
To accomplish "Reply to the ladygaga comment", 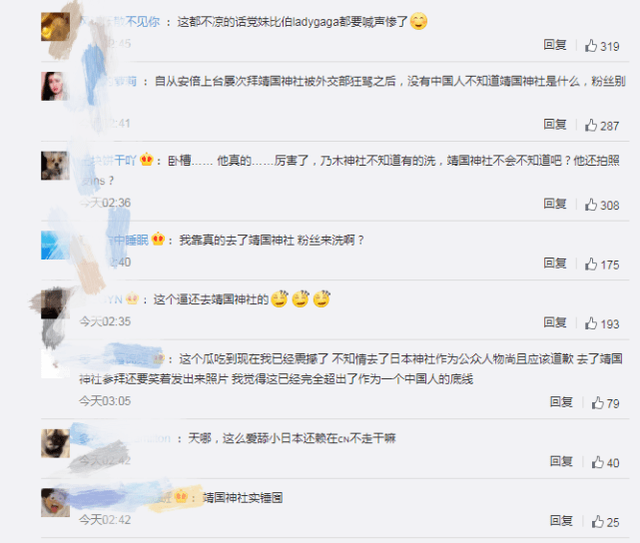I will 555,45.
